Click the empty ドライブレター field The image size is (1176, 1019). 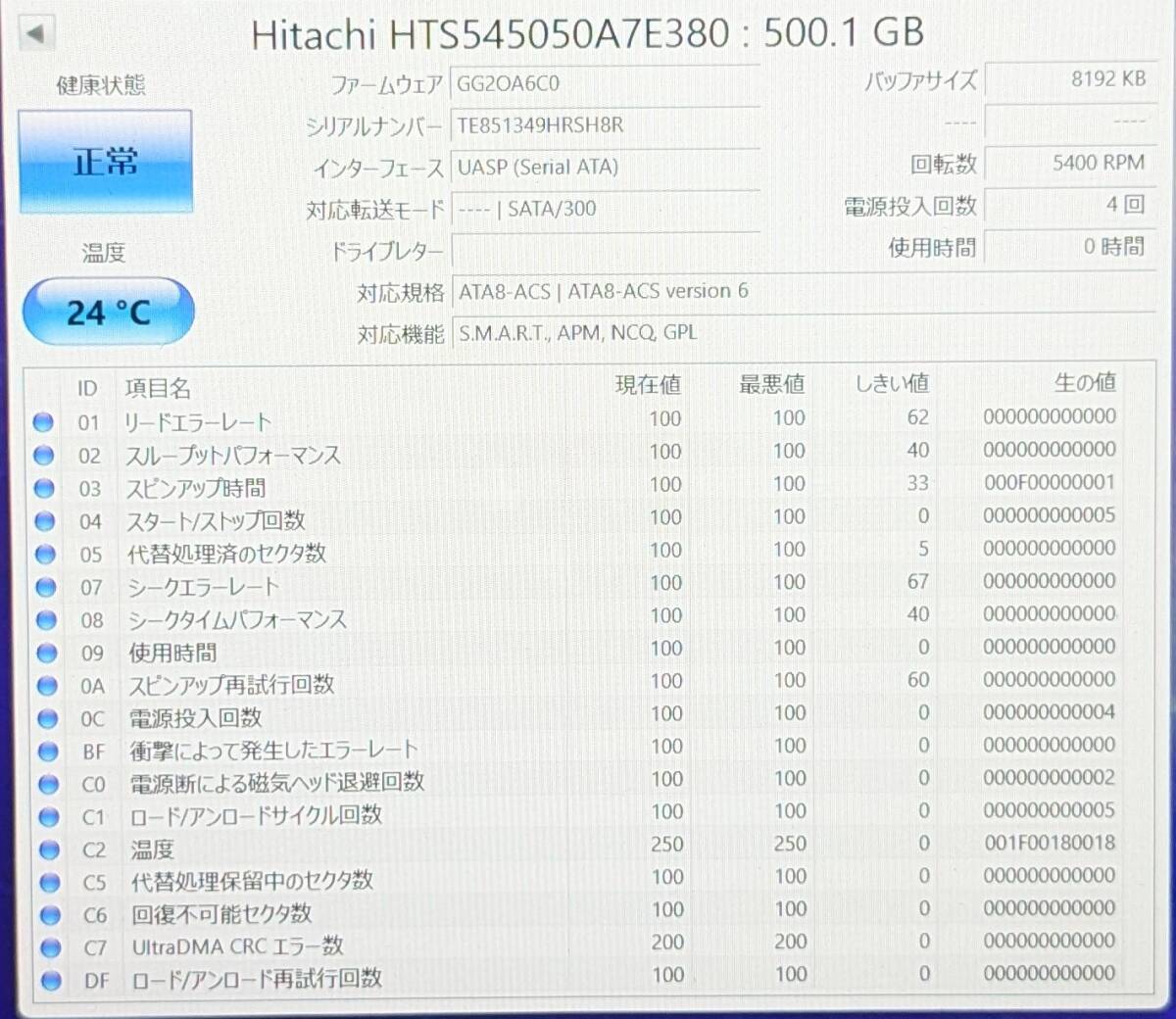[x=605, y=250]
